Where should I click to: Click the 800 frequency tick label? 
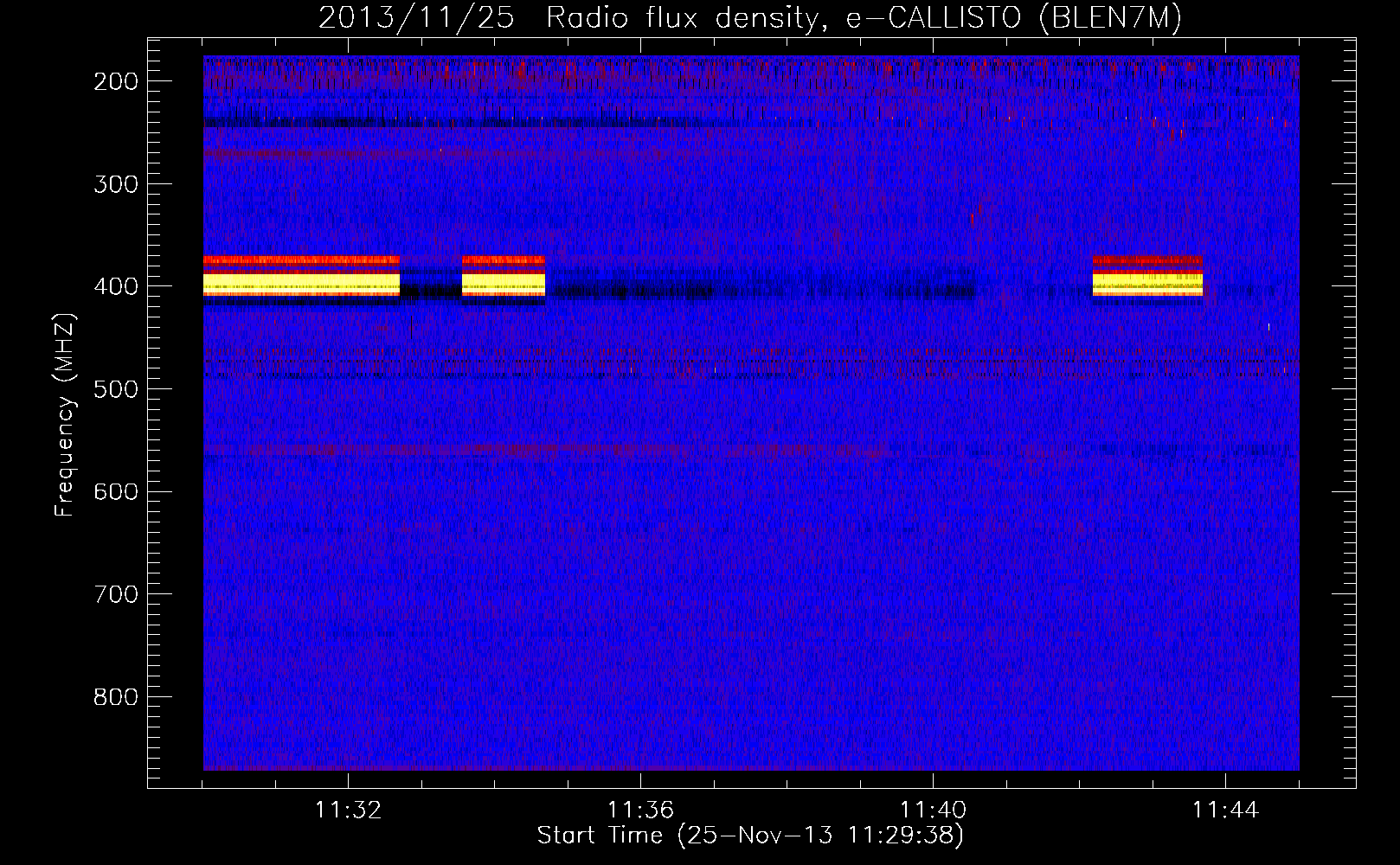[116, 697]
